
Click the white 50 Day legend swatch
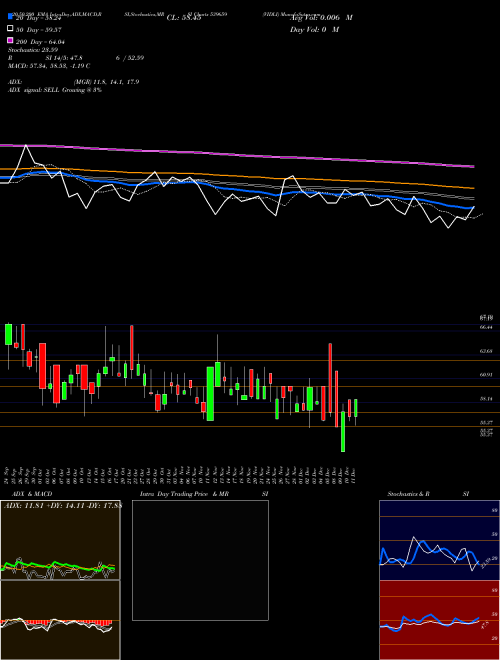[x=11, y=29]
